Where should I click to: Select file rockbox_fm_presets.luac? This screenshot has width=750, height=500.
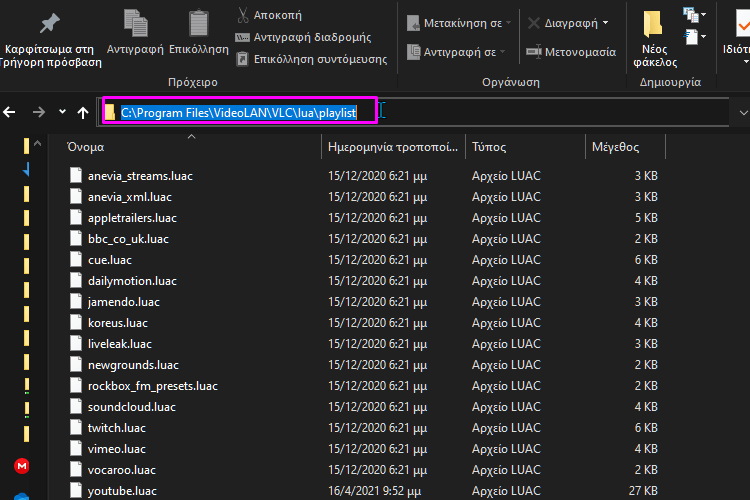point(153,386)
